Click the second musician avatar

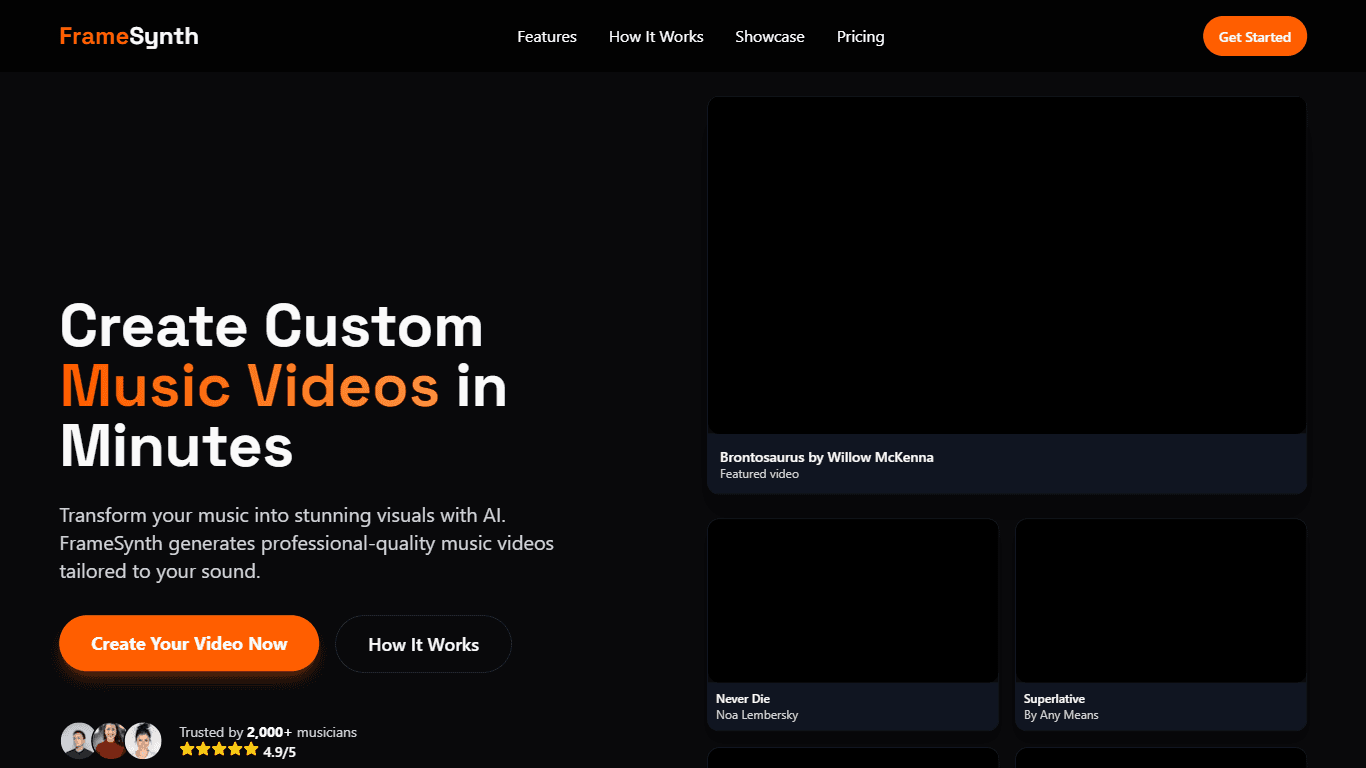pos(110,741)
